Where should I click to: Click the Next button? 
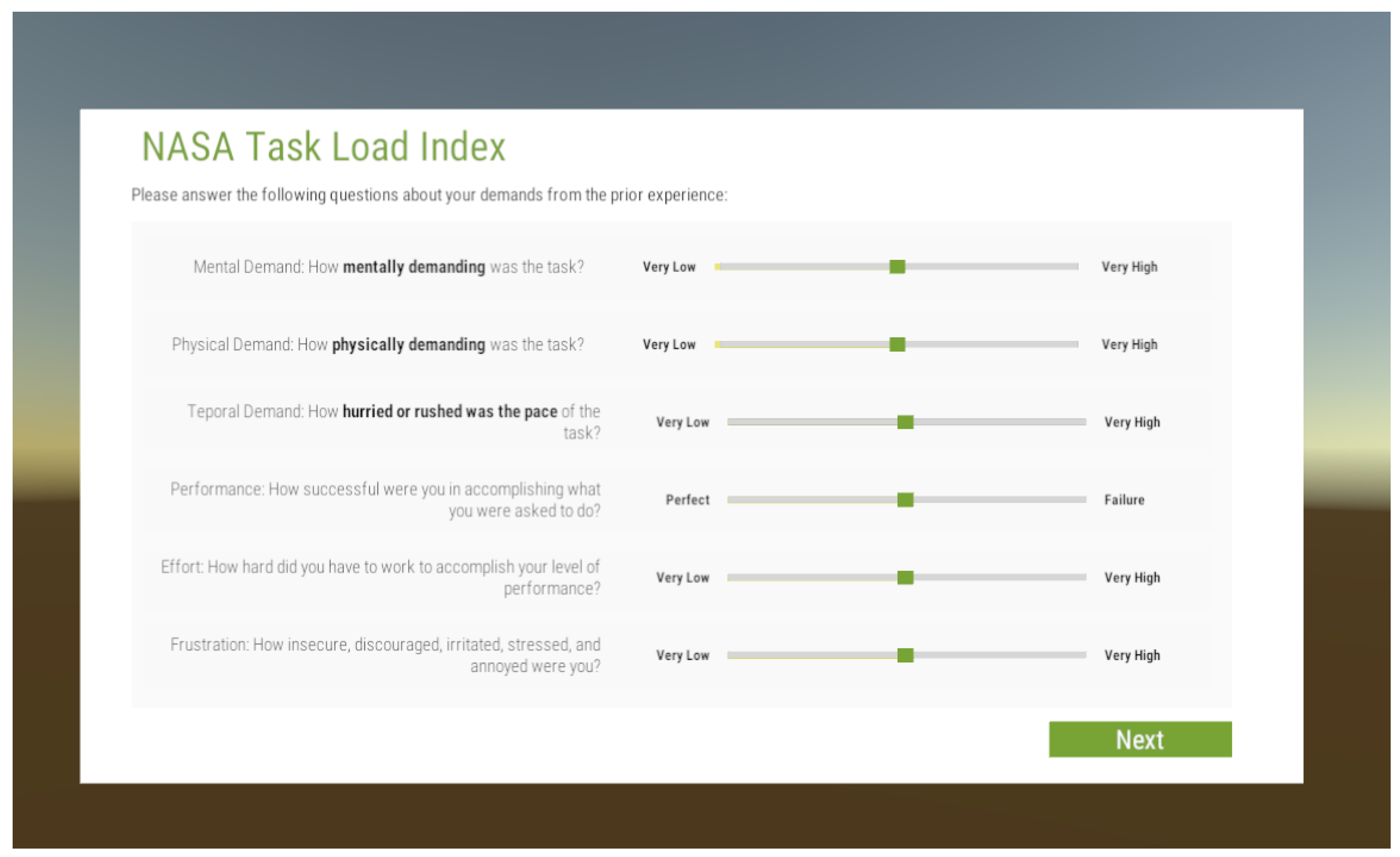click(1140, 739)
